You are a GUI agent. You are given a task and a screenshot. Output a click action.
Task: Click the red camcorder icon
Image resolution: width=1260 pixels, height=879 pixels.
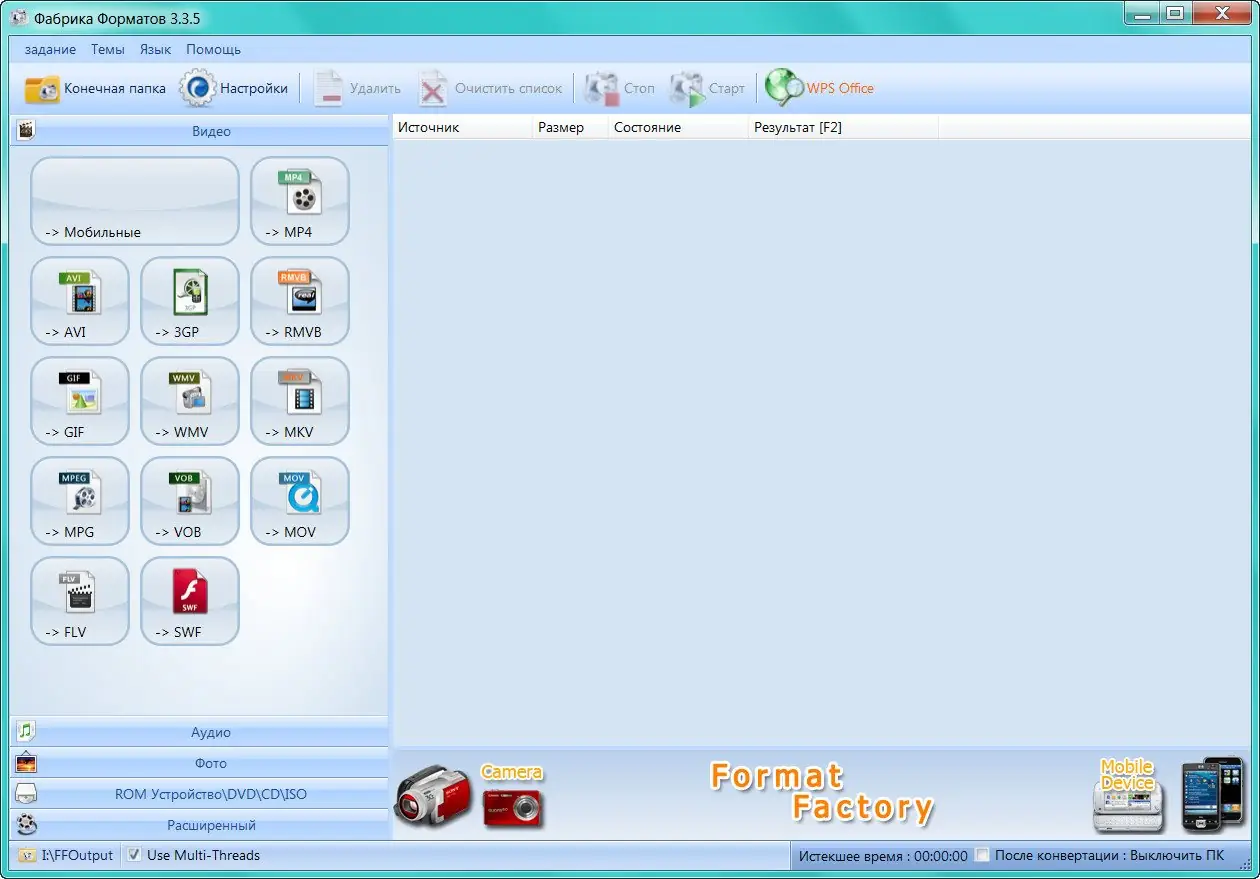pos(432,796)
